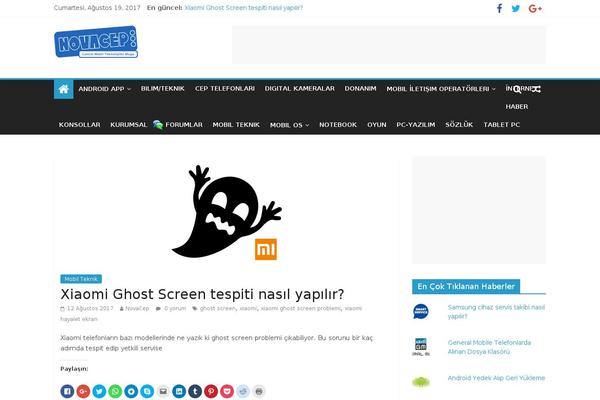This screenshot has height=400, width=600.
Task: Open Samsung cihaz servis takibi article link
Action: 496,312
